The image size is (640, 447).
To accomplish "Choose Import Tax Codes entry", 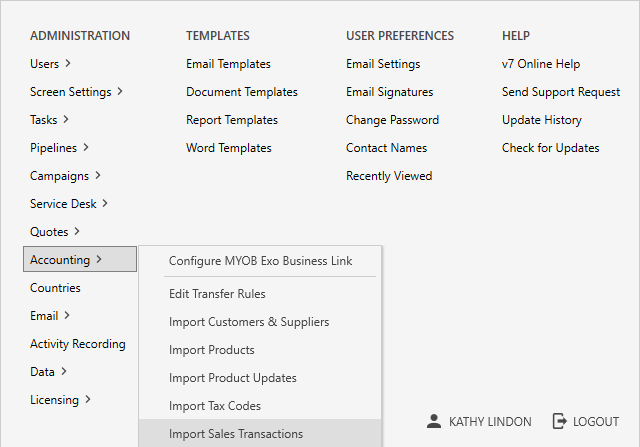I will point(215,406).
